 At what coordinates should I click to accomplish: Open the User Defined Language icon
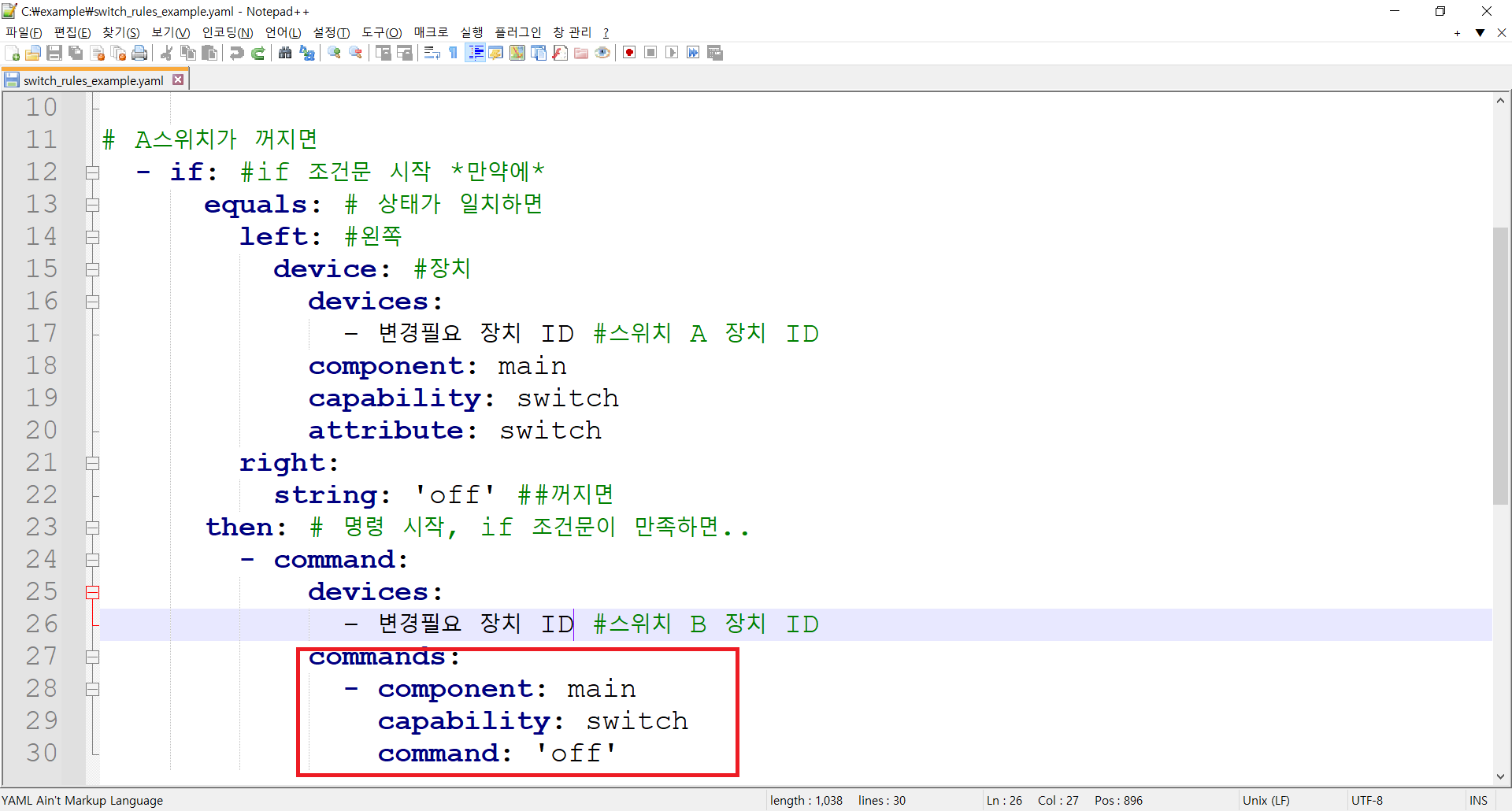point(496,53)
